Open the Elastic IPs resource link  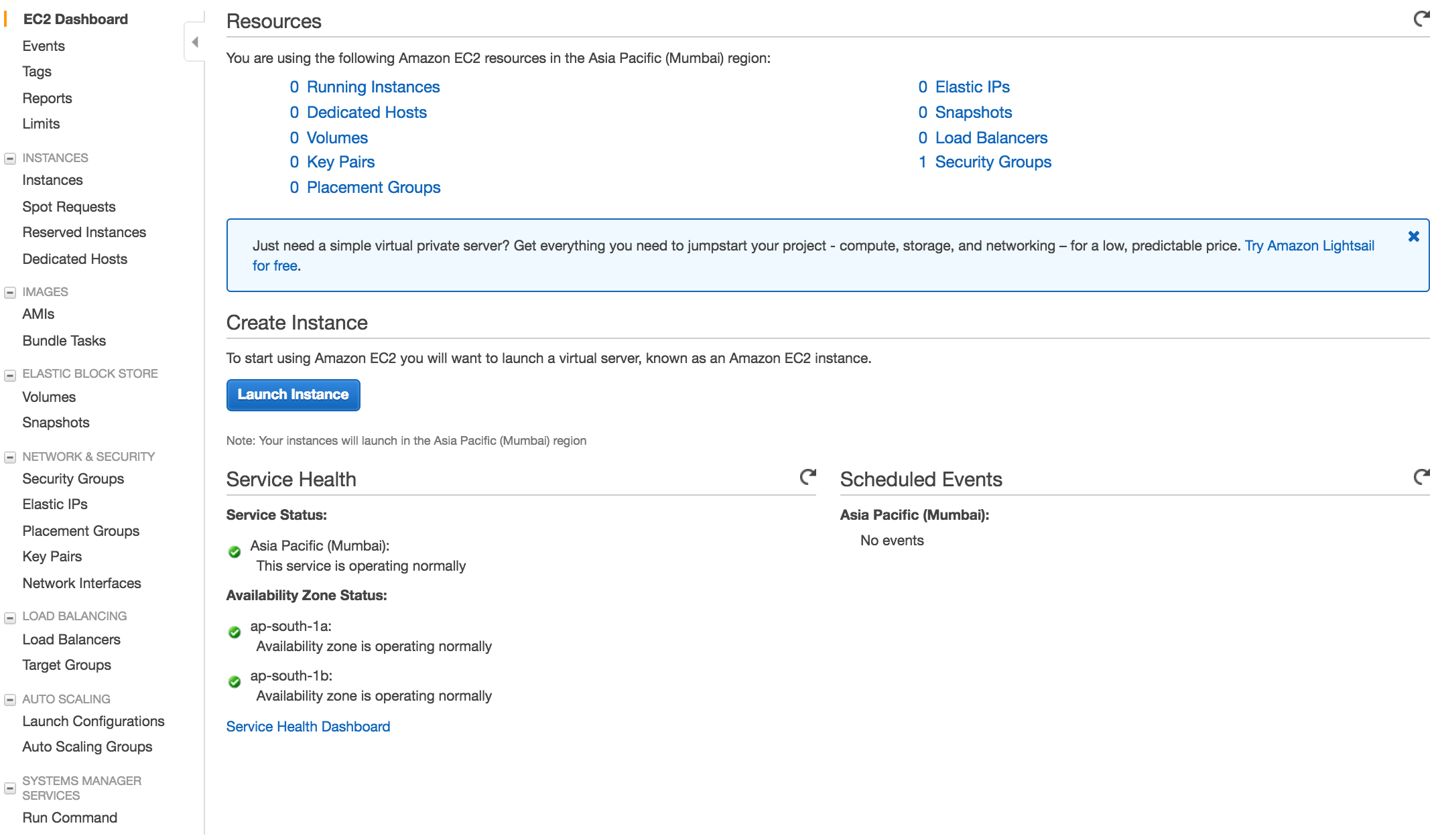972,87
